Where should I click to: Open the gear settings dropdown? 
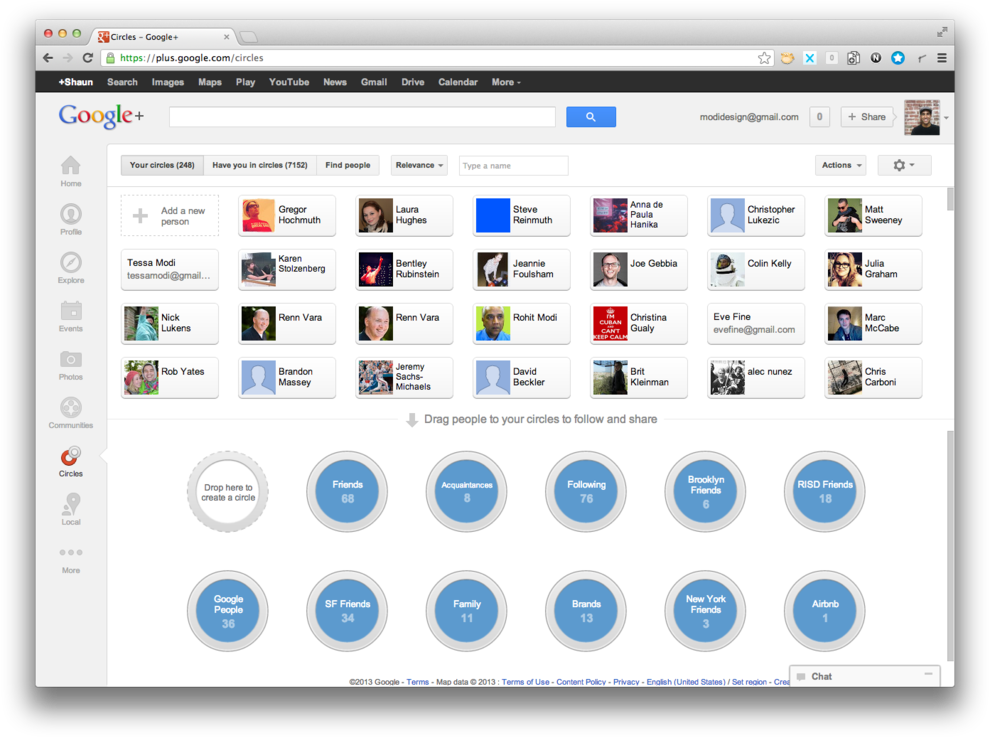coord(904,165)
